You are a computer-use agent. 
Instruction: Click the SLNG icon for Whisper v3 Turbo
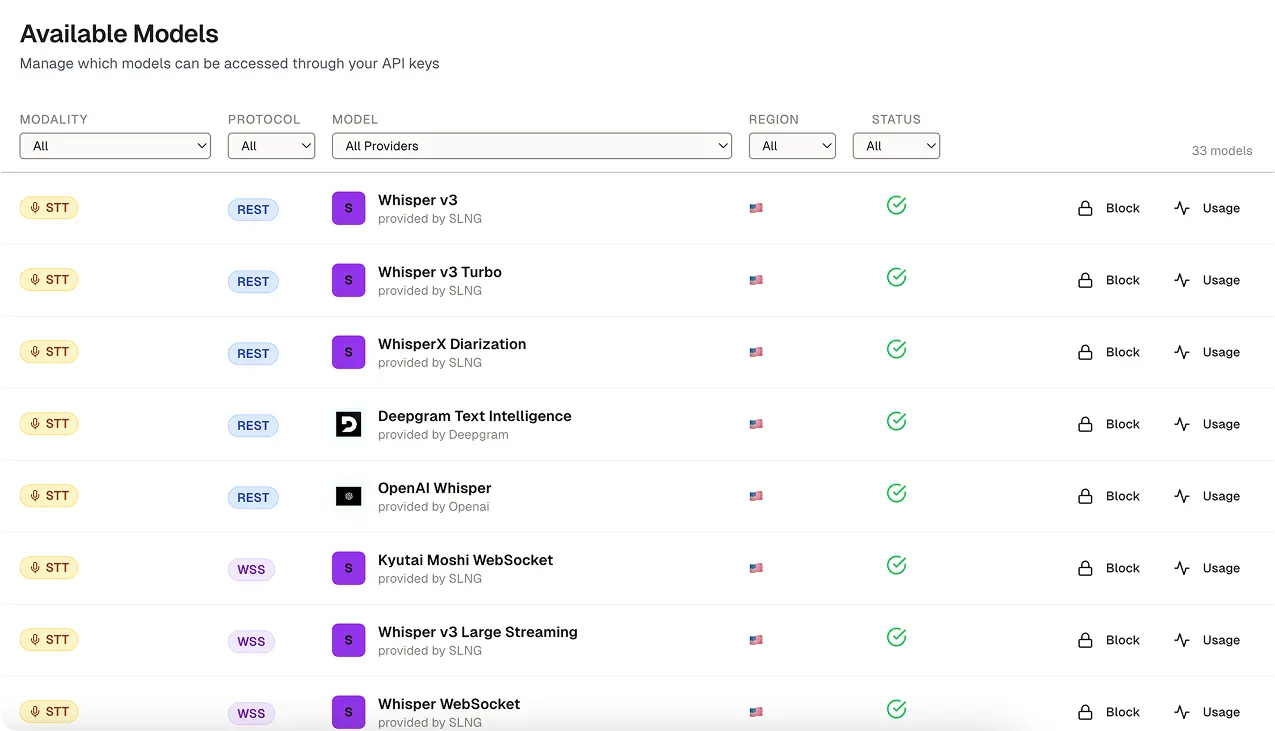(x=348, y=280)
